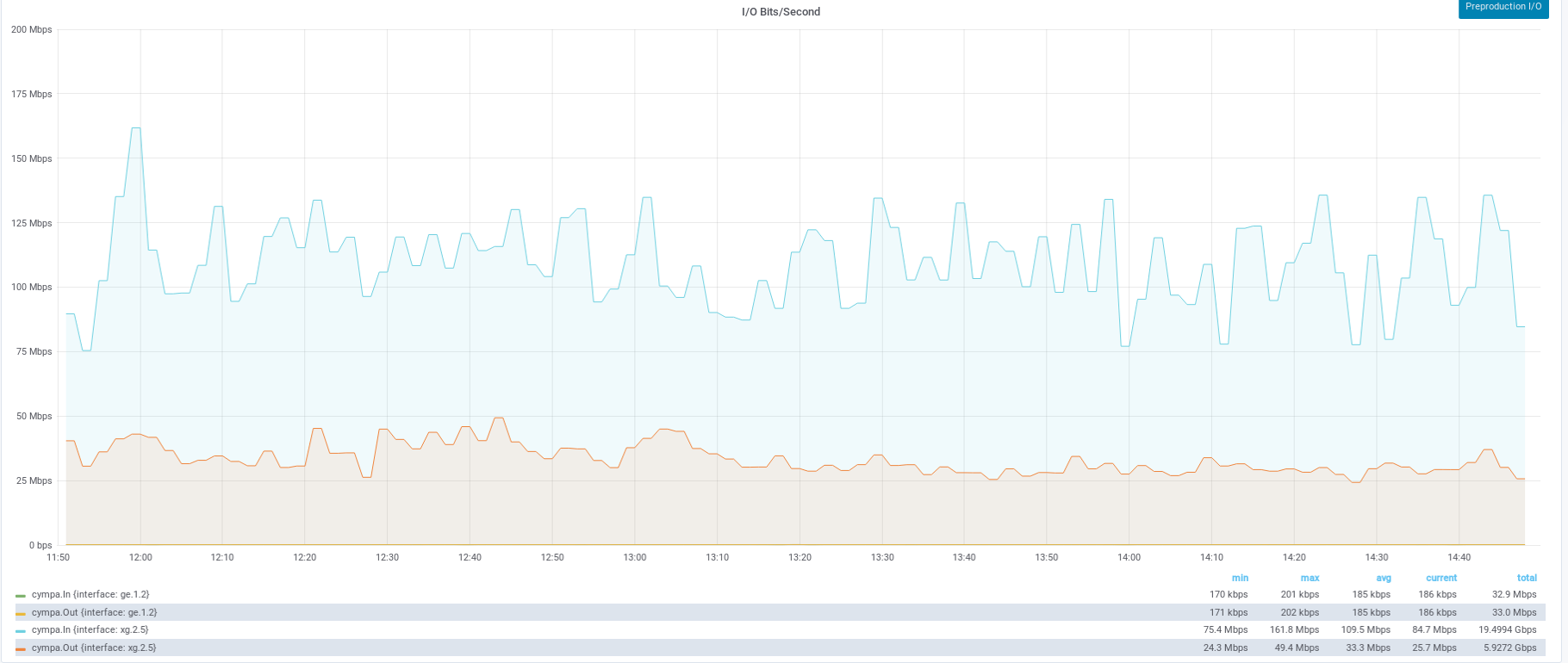This screenshot has height=663, width=1568.
Task: Toggle series cympa.In {interface: ge.1.2}
Action: pos(90,595)
